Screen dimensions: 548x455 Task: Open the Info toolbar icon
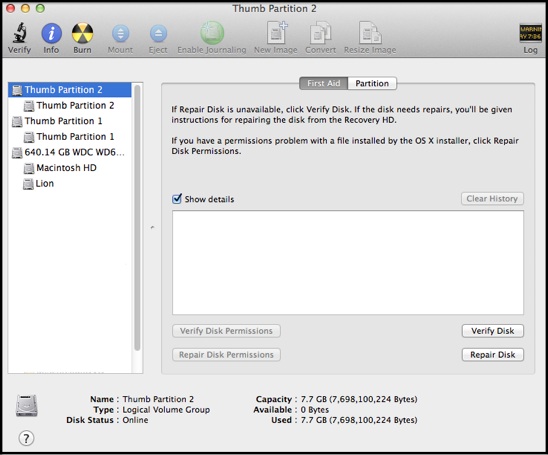pyautogui.click(x=51, y=34)
